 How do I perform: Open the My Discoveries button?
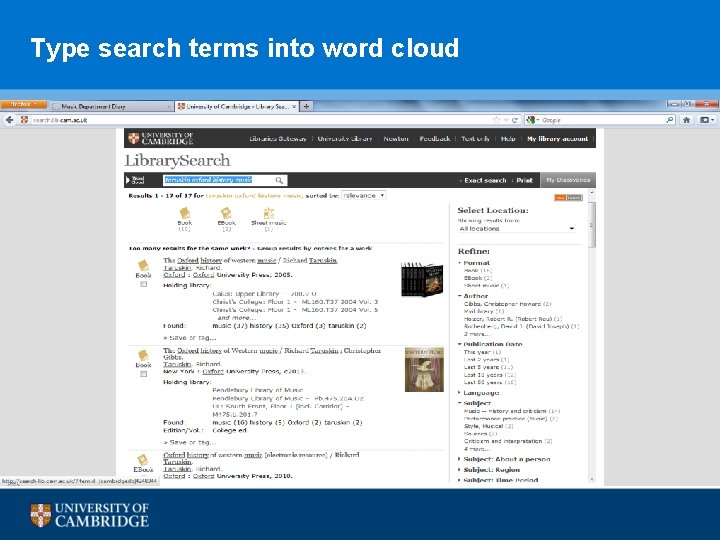tap(568, 180)
